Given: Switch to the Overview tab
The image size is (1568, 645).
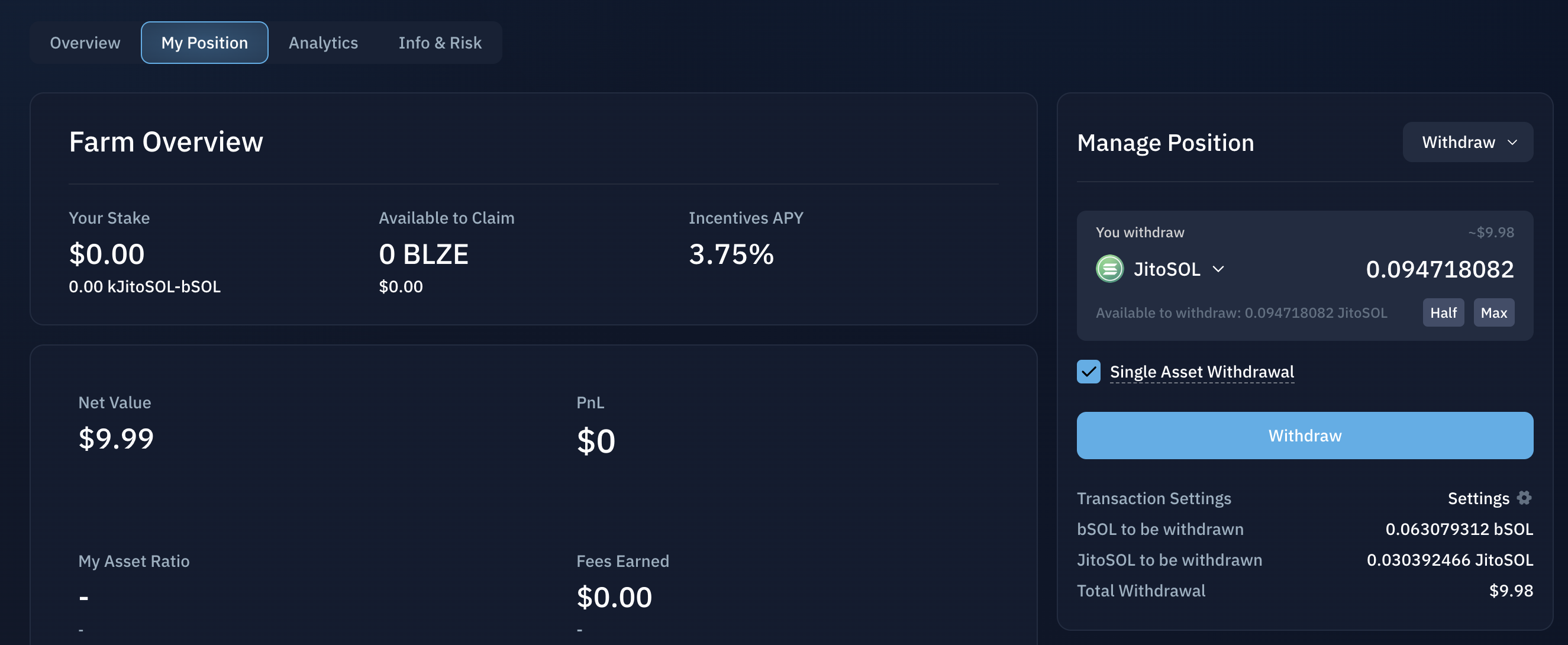Looking at the screenshot, I should tap(85, 43).
